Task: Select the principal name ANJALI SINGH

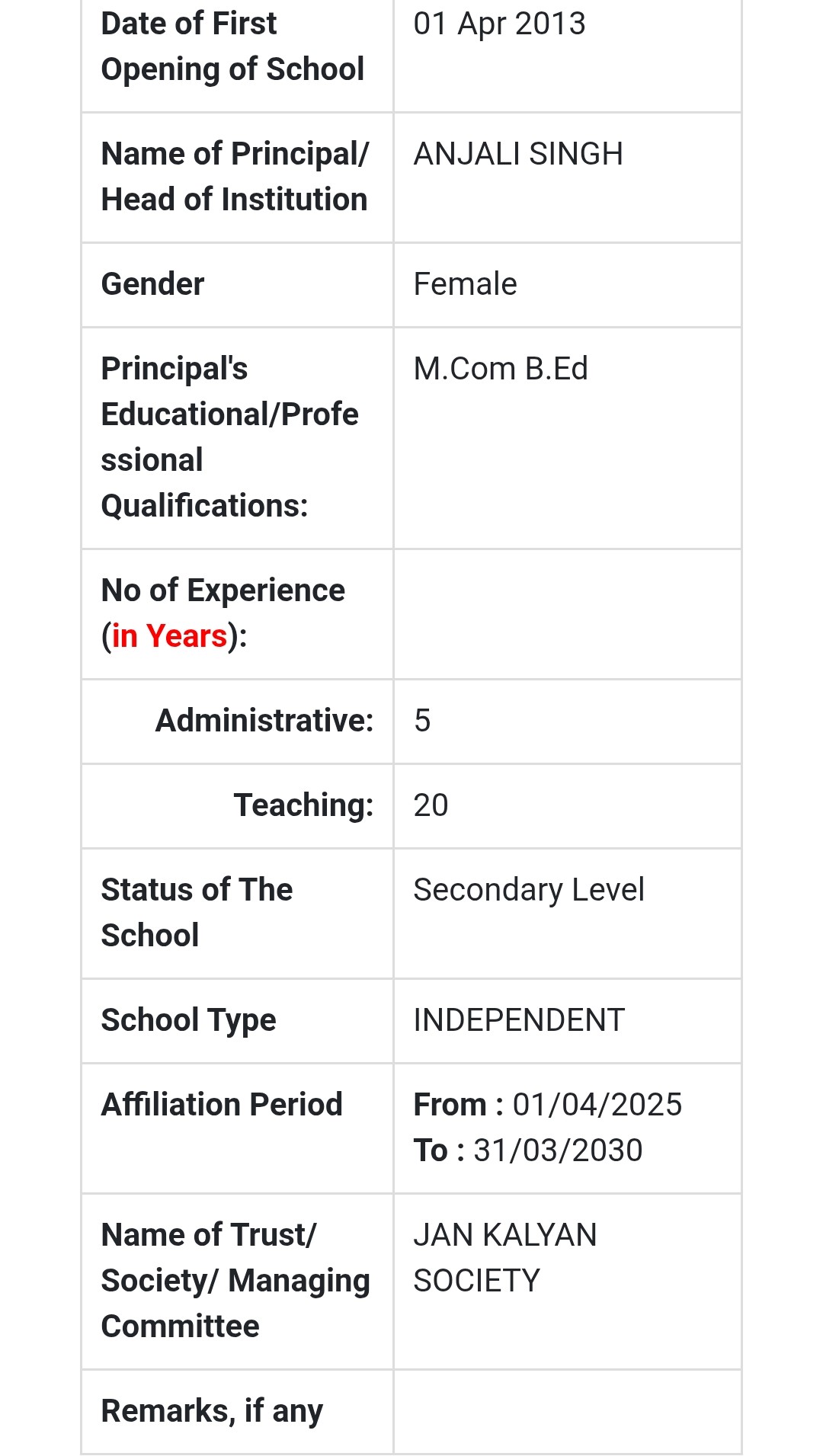Action: [517, 154]
